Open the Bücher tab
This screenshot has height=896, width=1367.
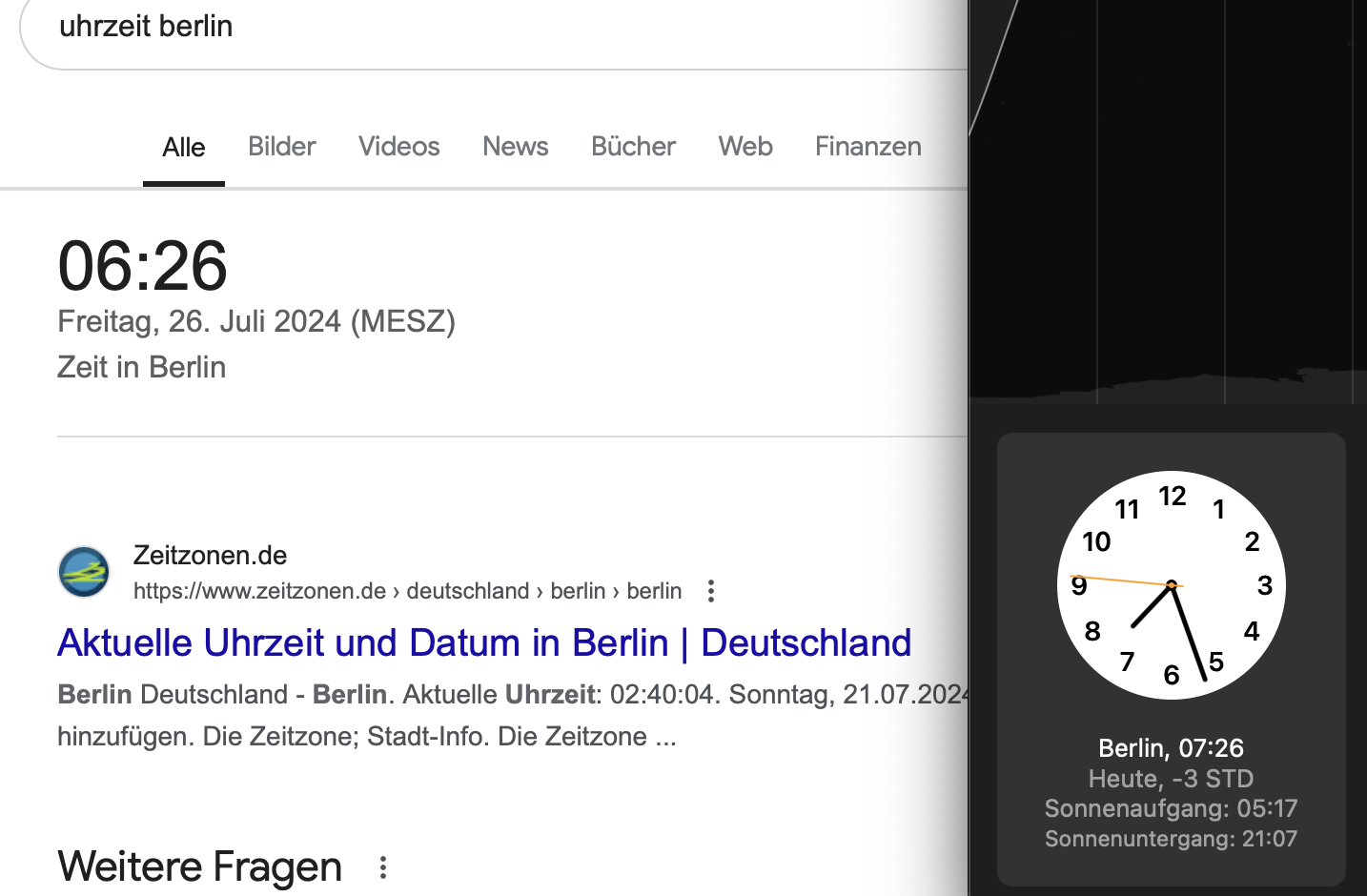tap(633, 147)
